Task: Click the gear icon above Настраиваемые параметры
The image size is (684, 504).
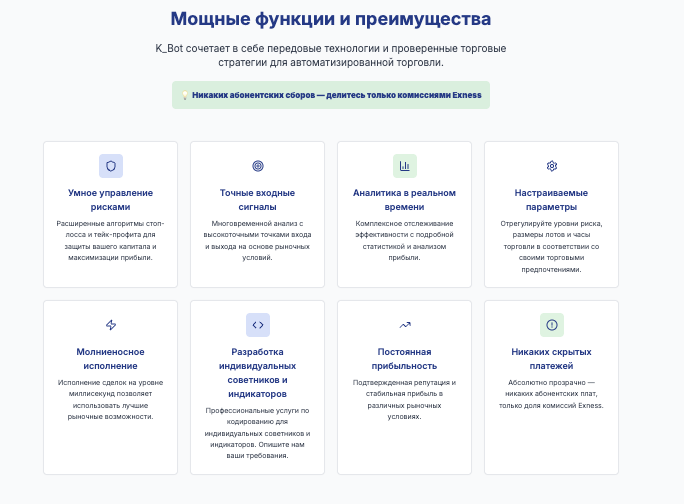Action: 552,166
